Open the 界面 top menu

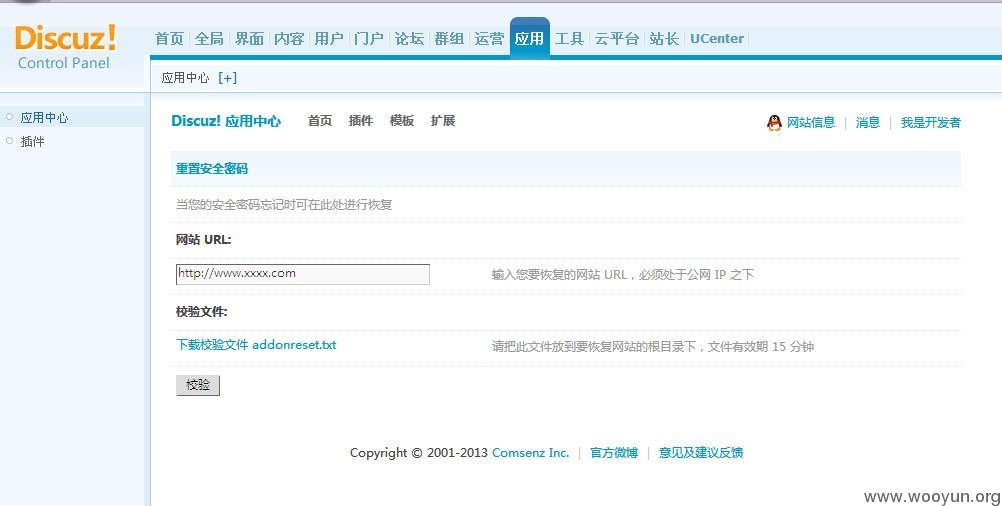249,39
